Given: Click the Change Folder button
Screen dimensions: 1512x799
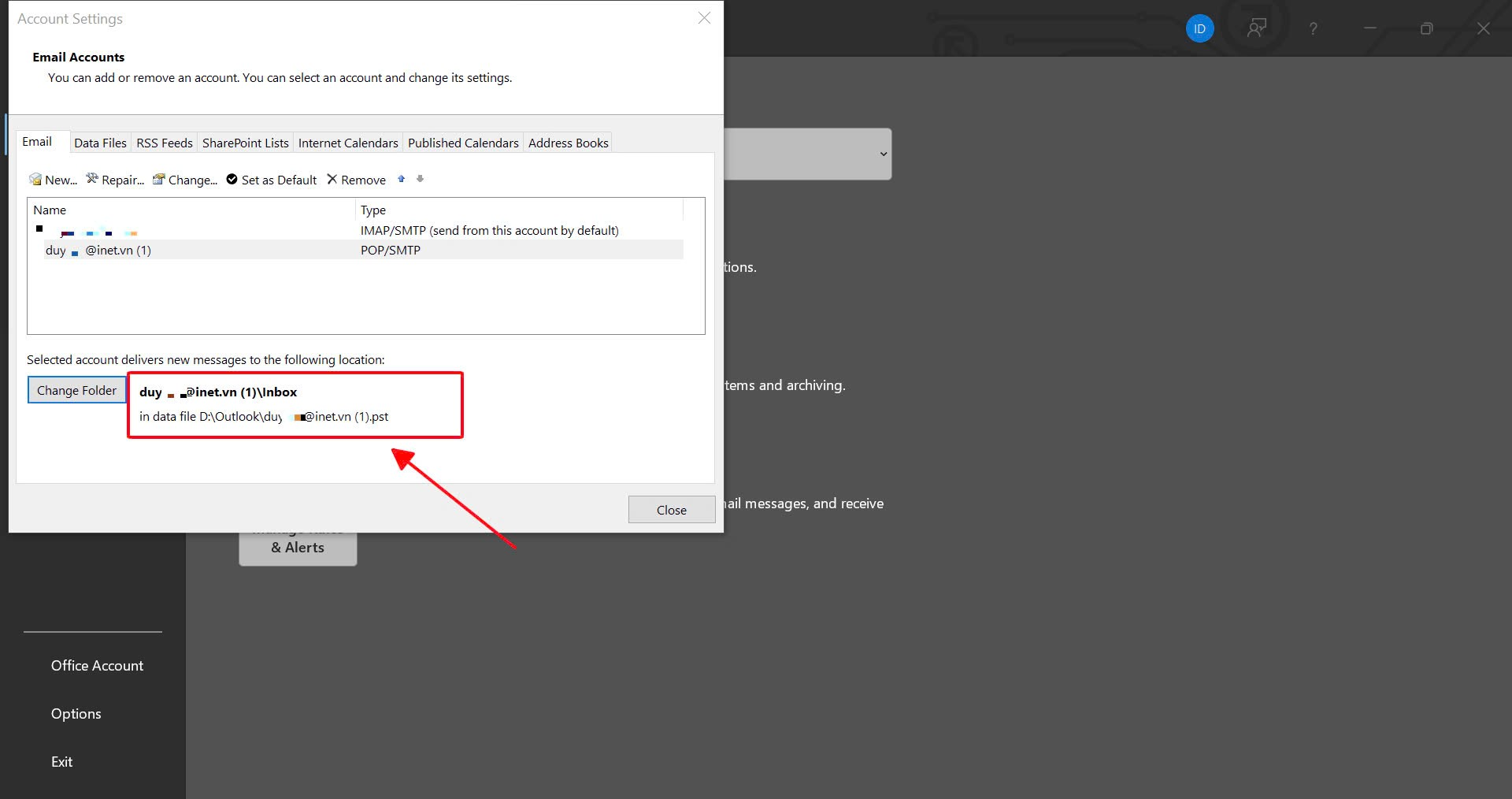Looking at the screenshot, I should 76,390.
